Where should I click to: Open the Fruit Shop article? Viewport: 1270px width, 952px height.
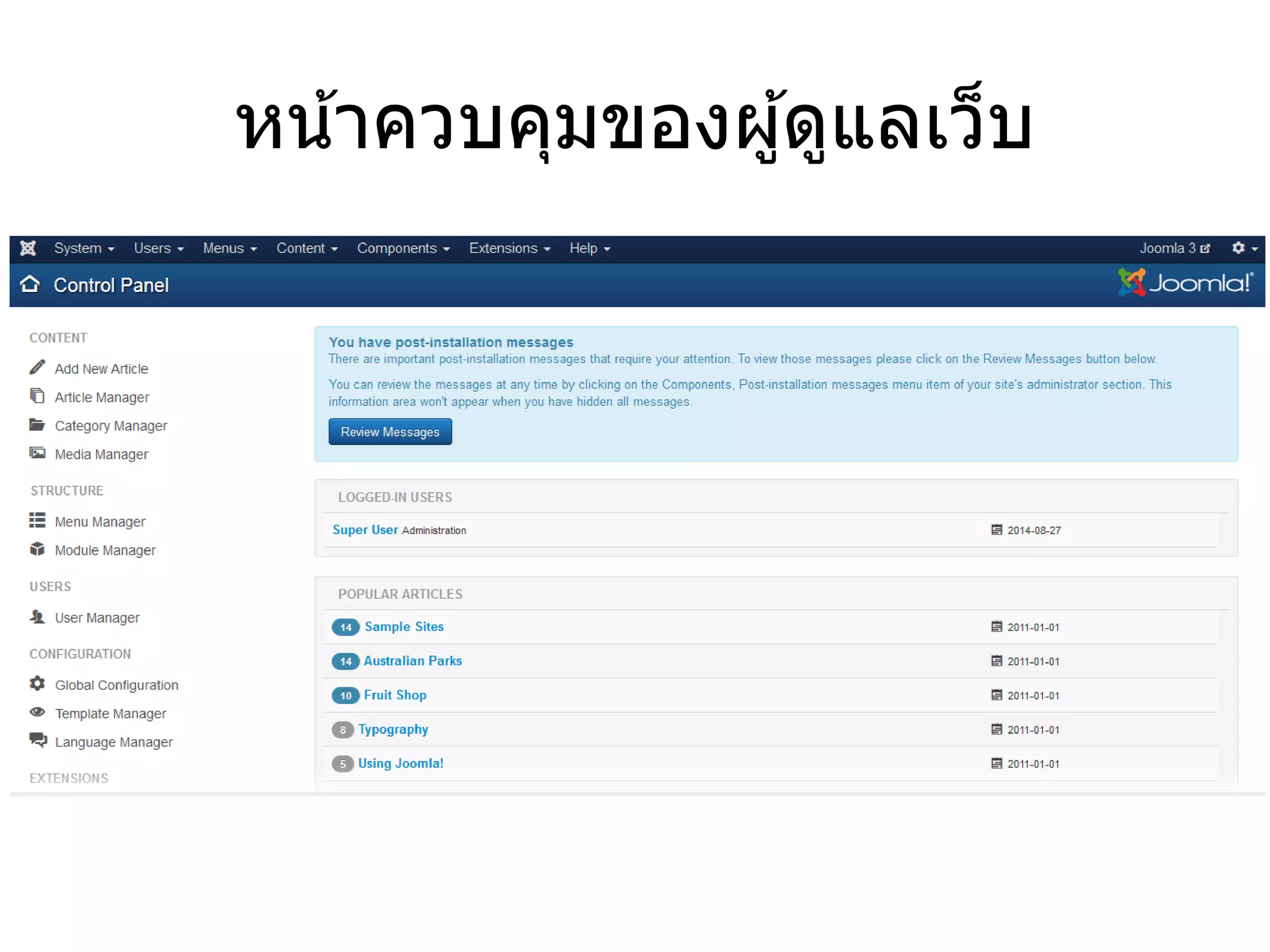(395, 695)
